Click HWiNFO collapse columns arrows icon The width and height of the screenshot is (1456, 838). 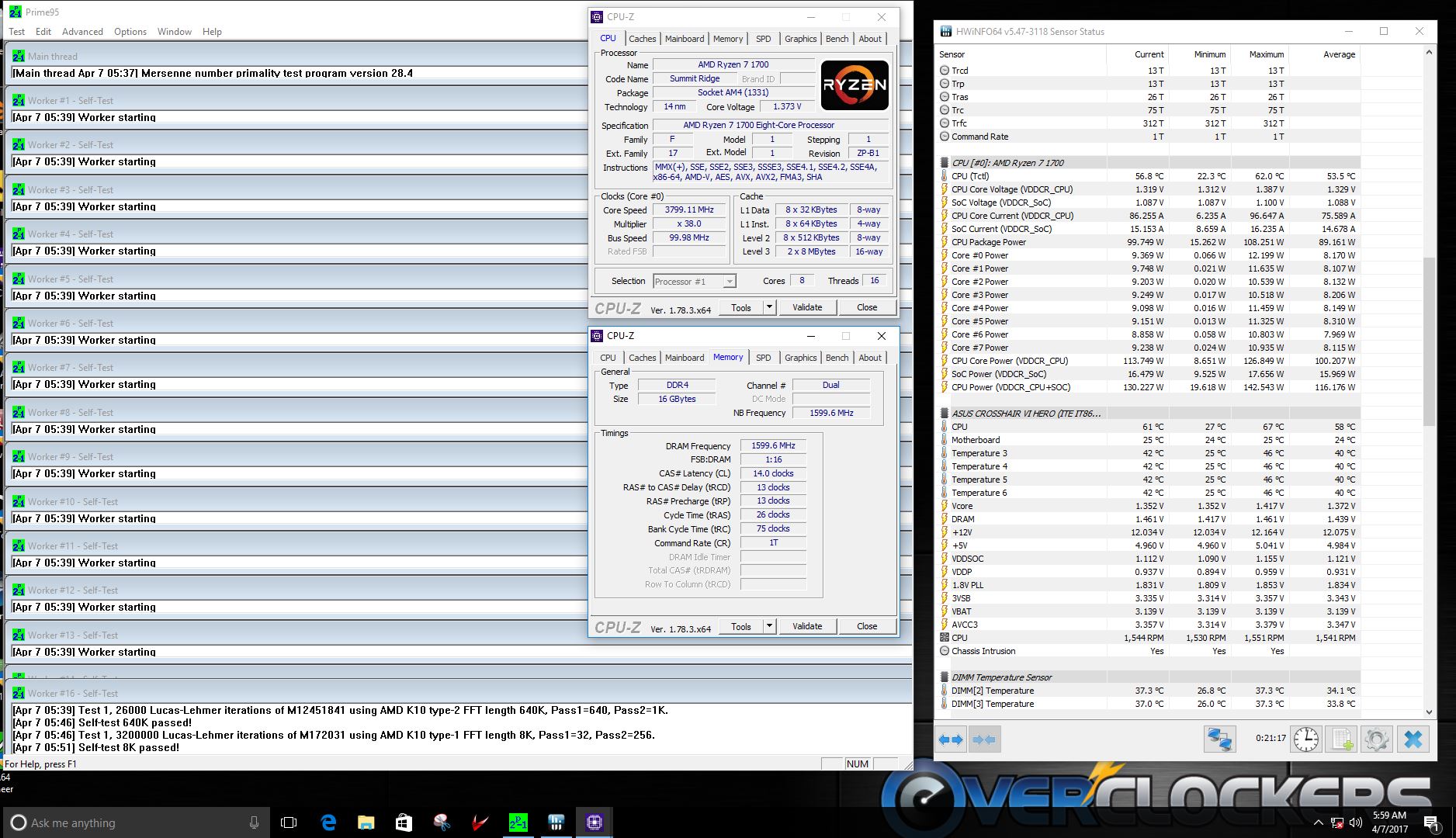point(984,739)
